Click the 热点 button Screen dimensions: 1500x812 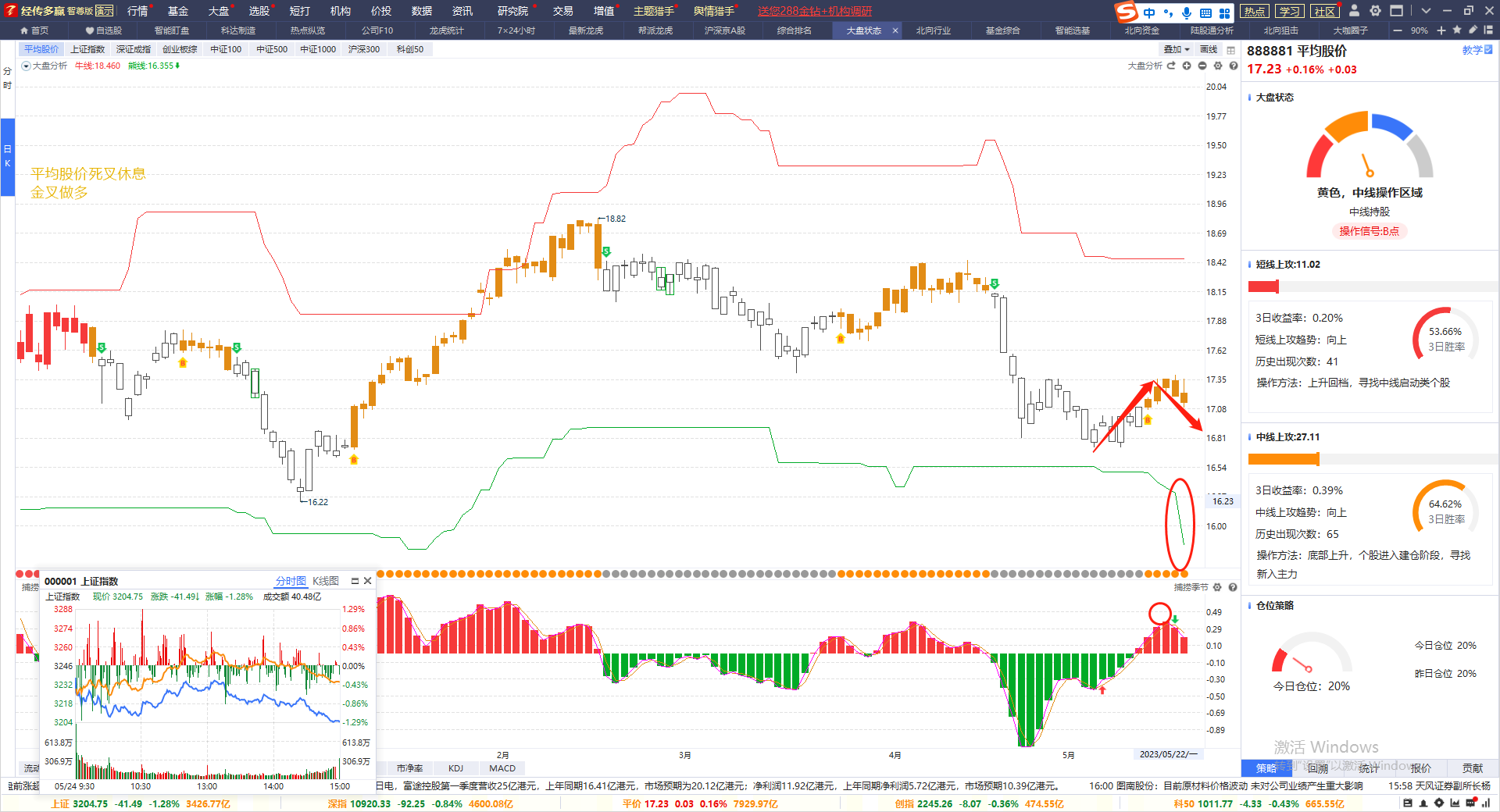(1255, 11)
